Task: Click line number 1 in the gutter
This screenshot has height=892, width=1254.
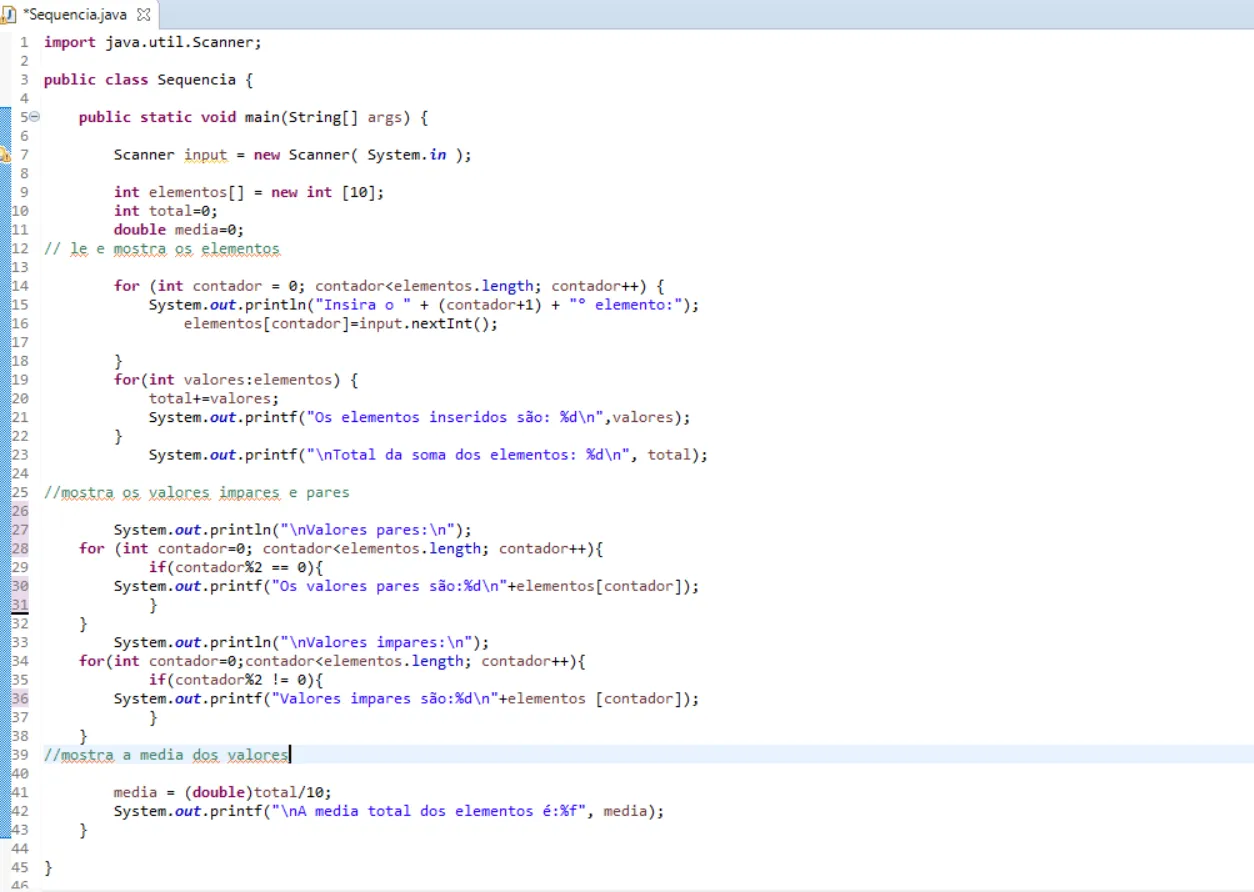Action: click(x=23, y=42)
